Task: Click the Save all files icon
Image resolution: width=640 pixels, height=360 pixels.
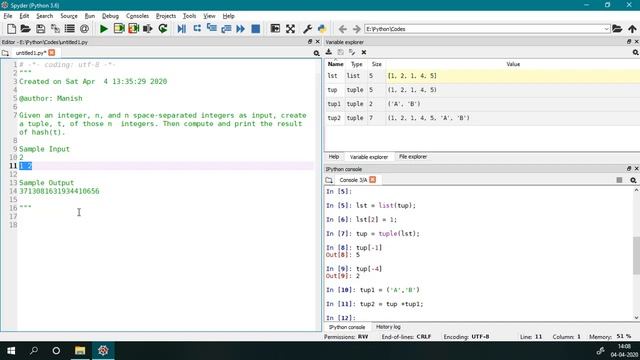Action: (x=55, y=29)
